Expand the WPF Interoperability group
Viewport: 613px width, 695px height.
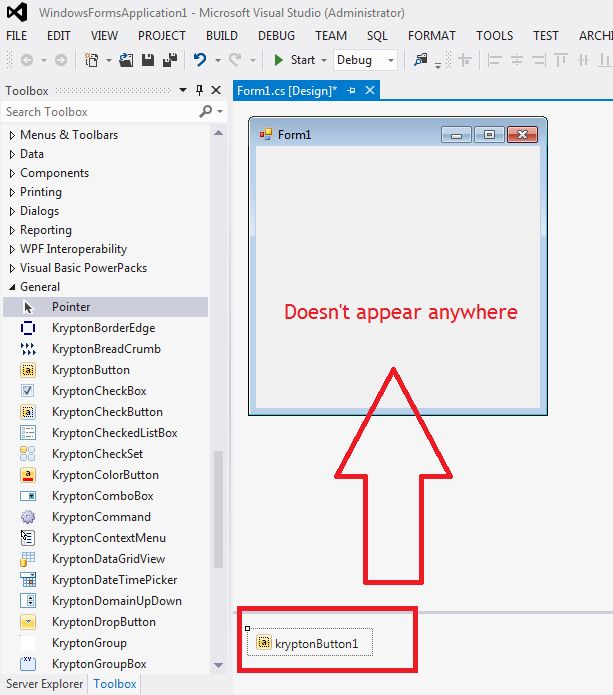12,250
